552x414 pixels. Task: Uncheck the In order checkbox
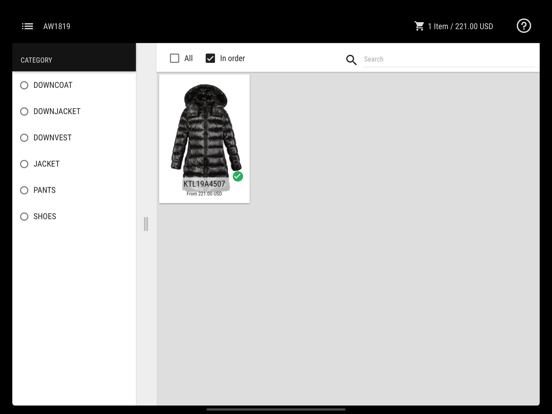click(210, 58)
